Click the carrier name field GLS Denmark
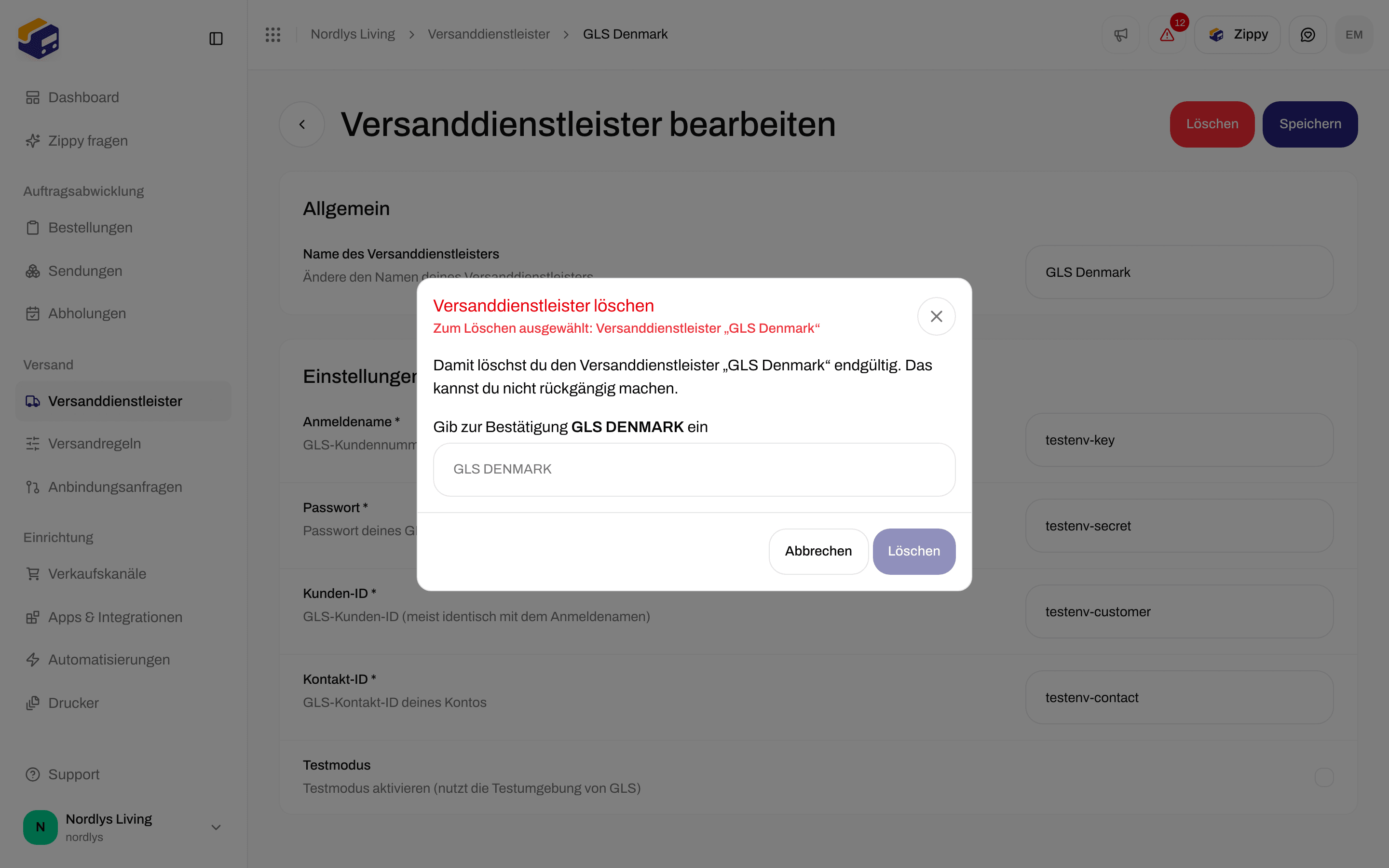This screenshot has height=868, width=1389. click(1179, 272)
